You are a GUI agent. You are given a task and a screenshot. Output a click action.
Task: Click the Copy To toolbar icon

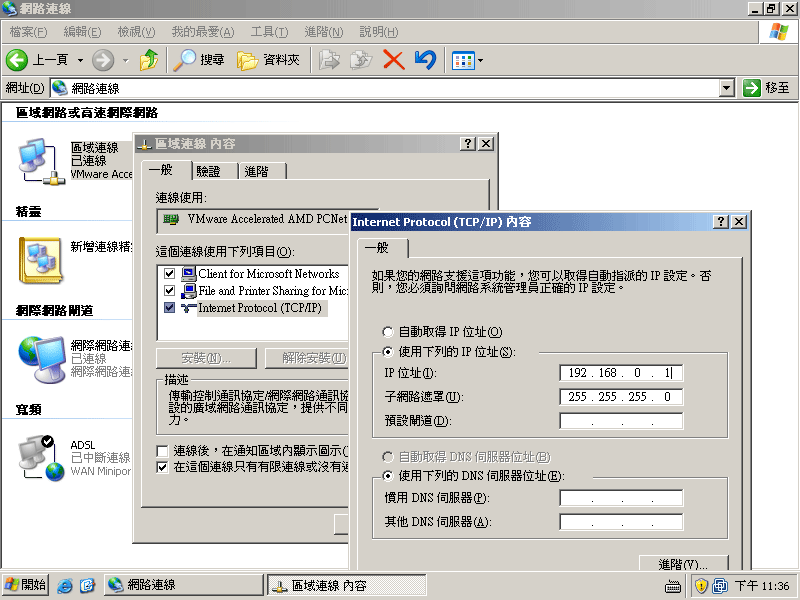pos(361,60)
